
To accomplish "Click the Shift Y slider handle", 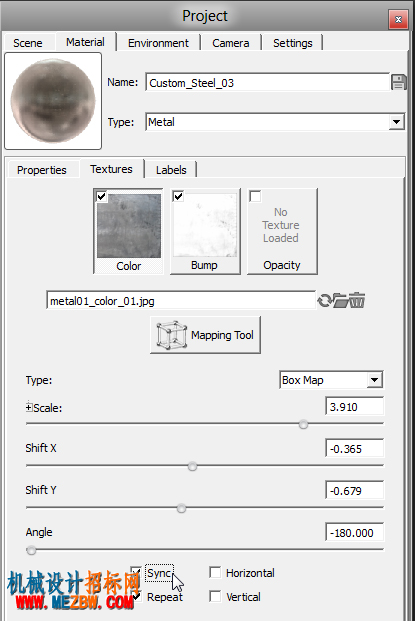I will 181,509.
